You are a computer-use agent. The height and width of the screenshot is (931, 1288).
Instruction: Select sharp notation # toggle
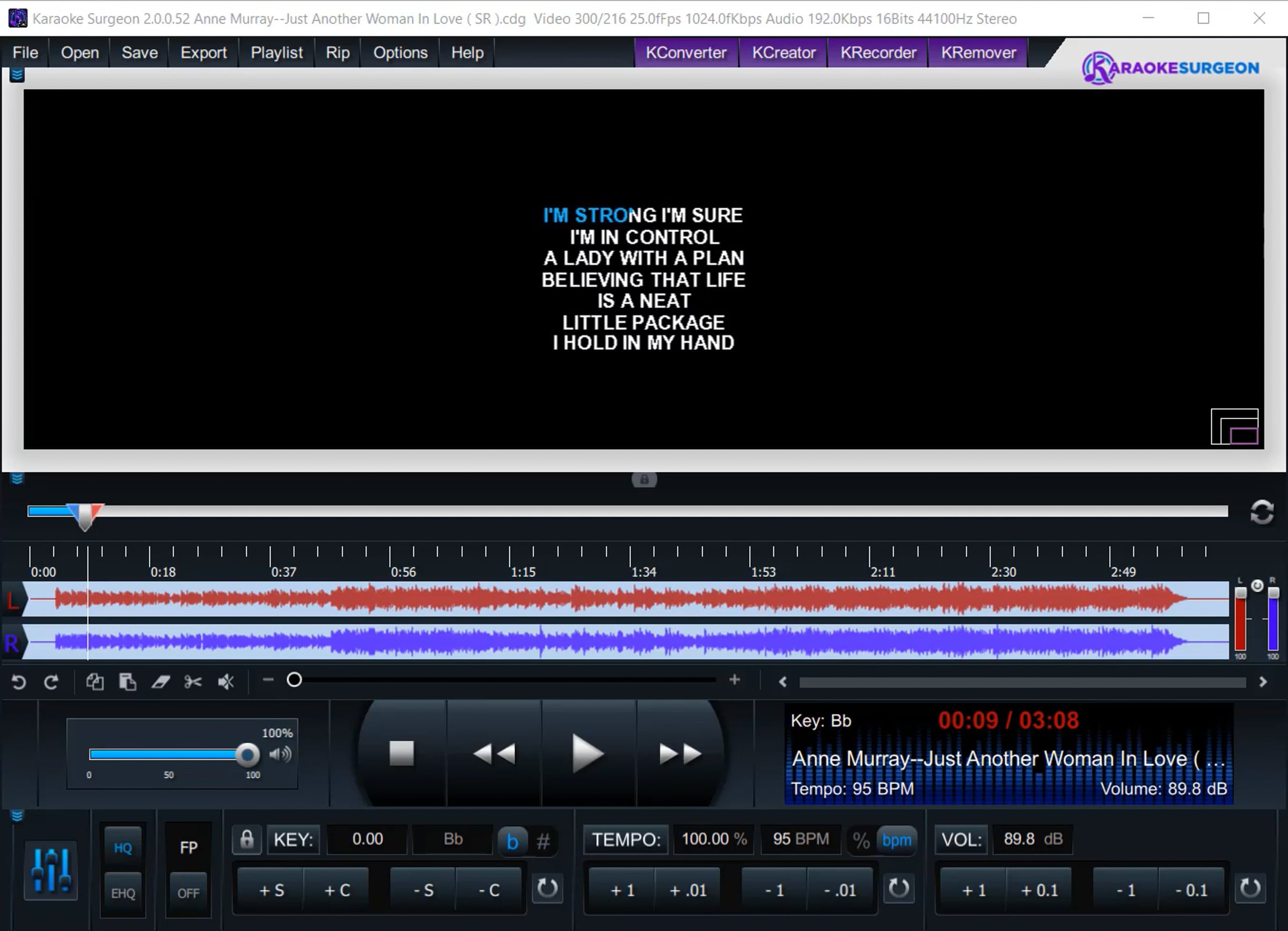pyautogui.click(x=543, y=840)
